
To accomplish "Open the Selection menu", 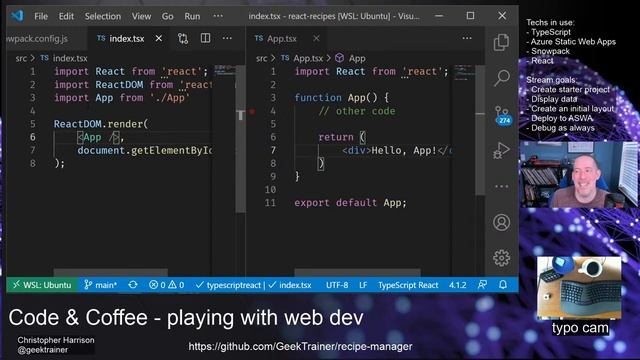I will [103, 16].
